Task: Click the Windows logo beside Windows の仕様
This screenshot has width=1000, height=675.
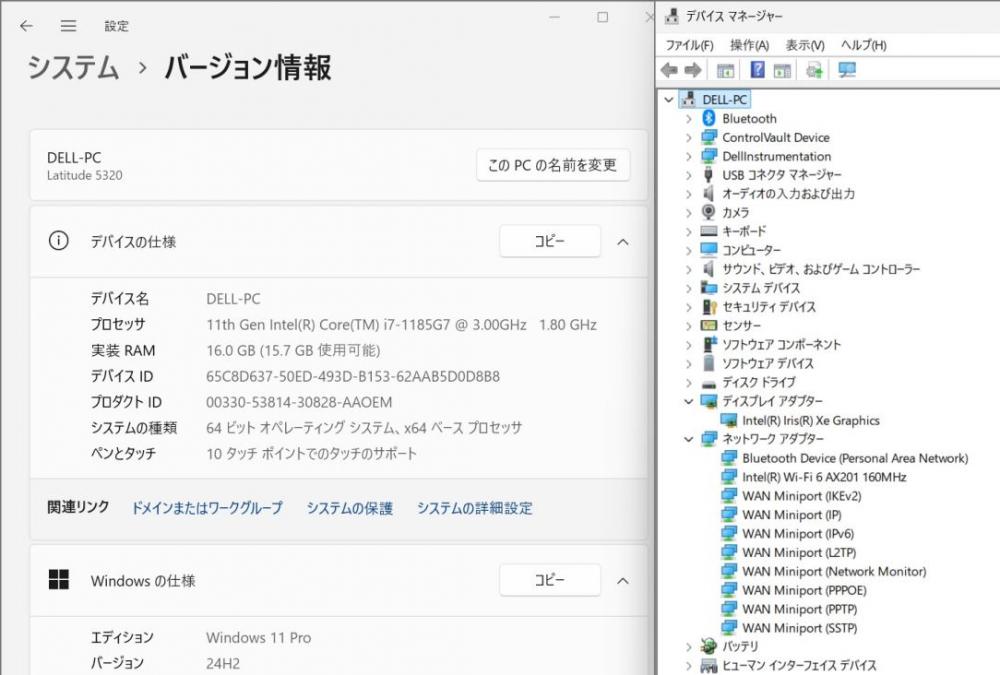Action: [x=59, y=580]
